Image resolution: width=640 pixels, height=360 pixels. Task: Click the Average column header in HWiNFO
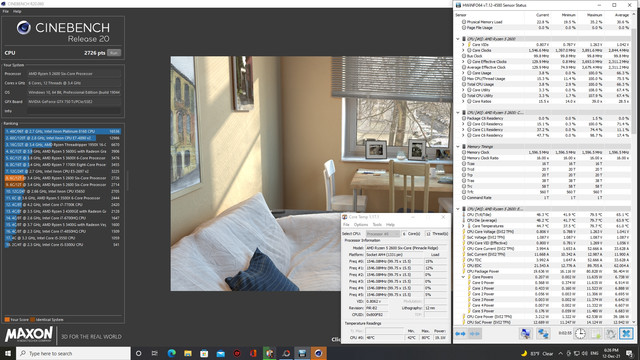tap(622, 15)
